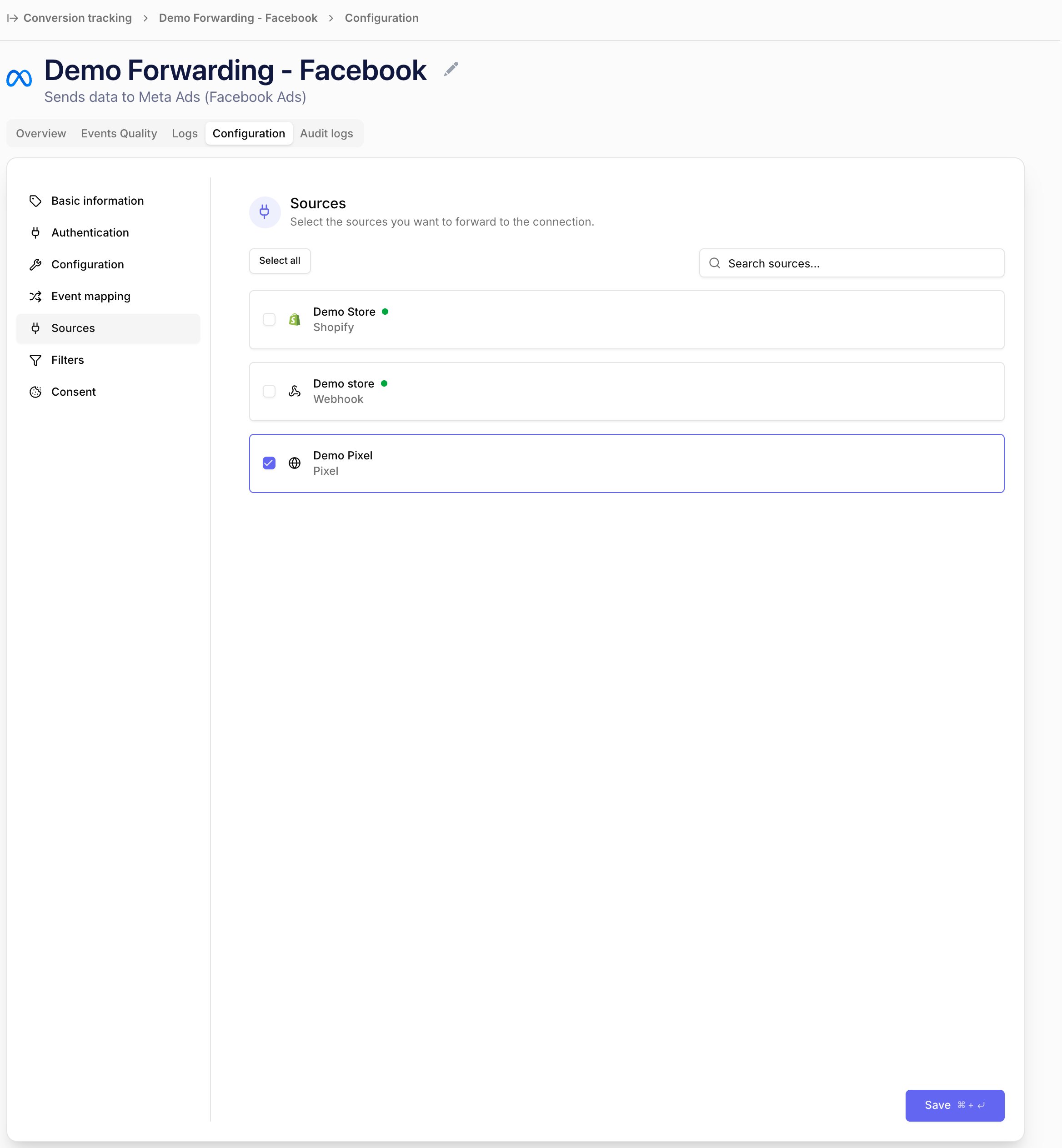Image resolution: width=1062 pixels, height=1148 pixels.
Task: Open the Consent section
Action: tap(108, 392)
